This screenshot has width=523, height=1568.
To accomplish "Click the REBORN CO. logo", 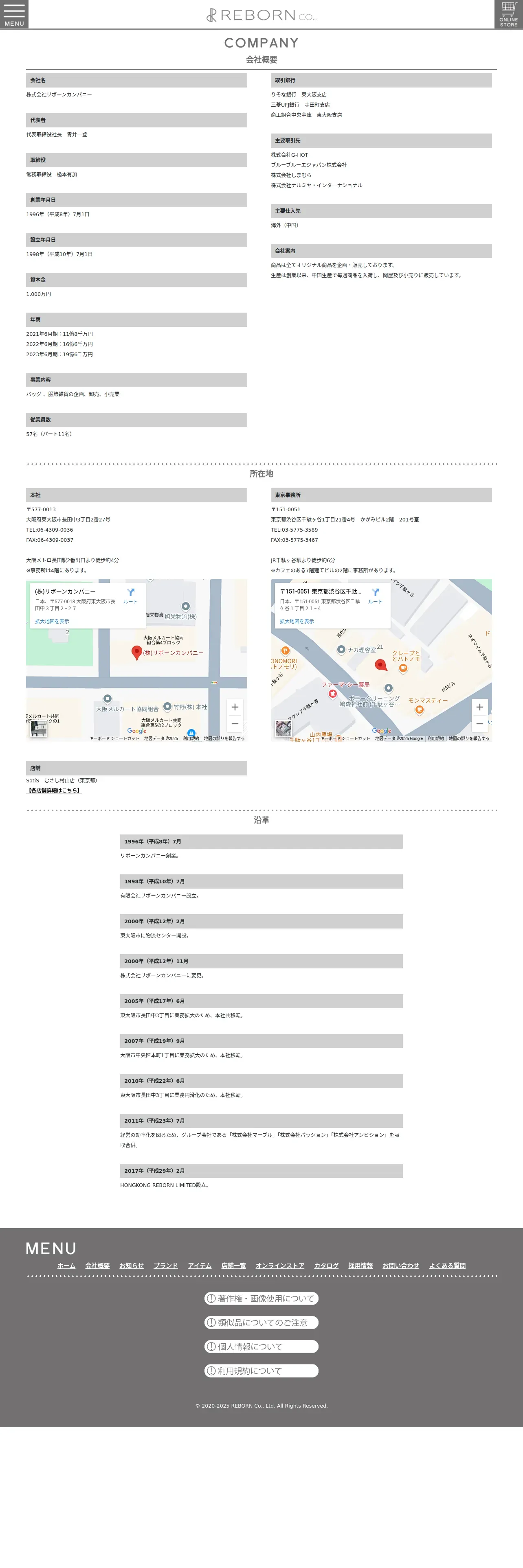I will coord(261,15).
